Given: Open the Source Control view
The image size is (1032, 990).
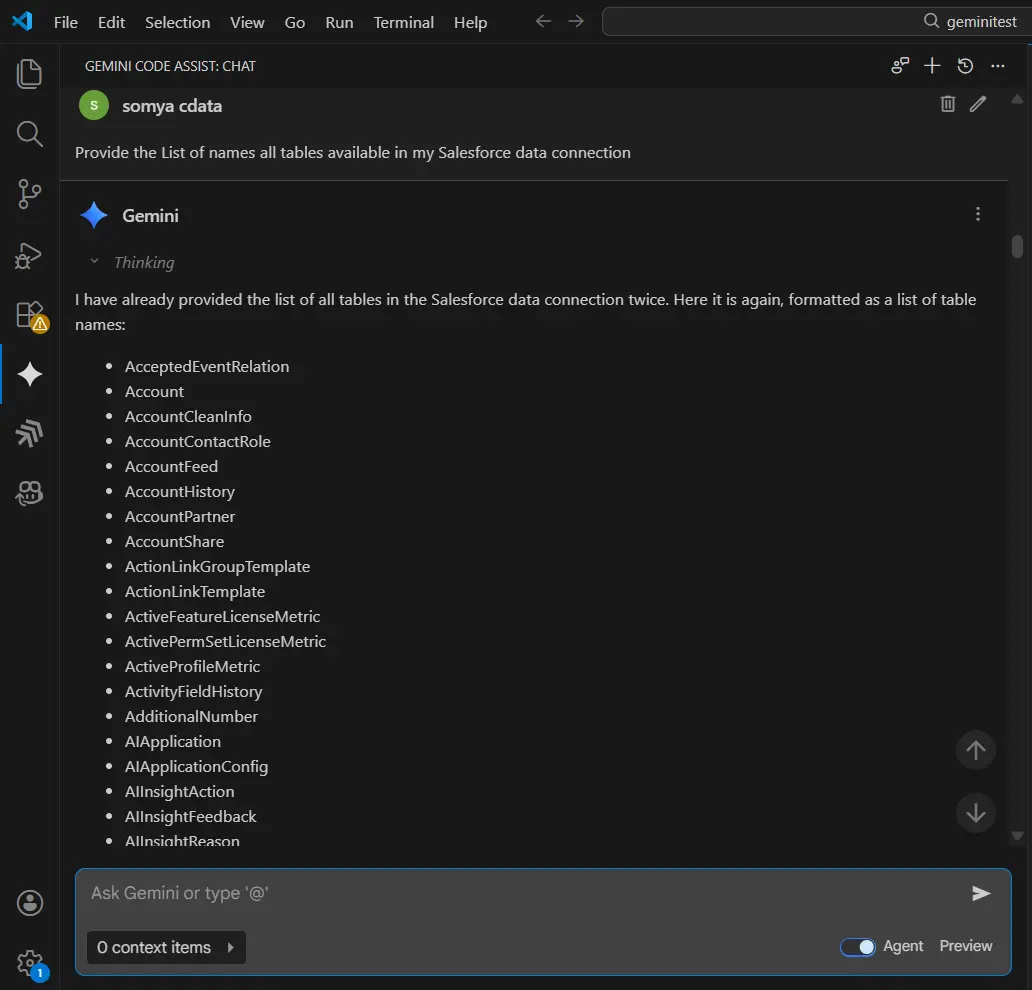Looking at the screenshot, I should (30, 194).
